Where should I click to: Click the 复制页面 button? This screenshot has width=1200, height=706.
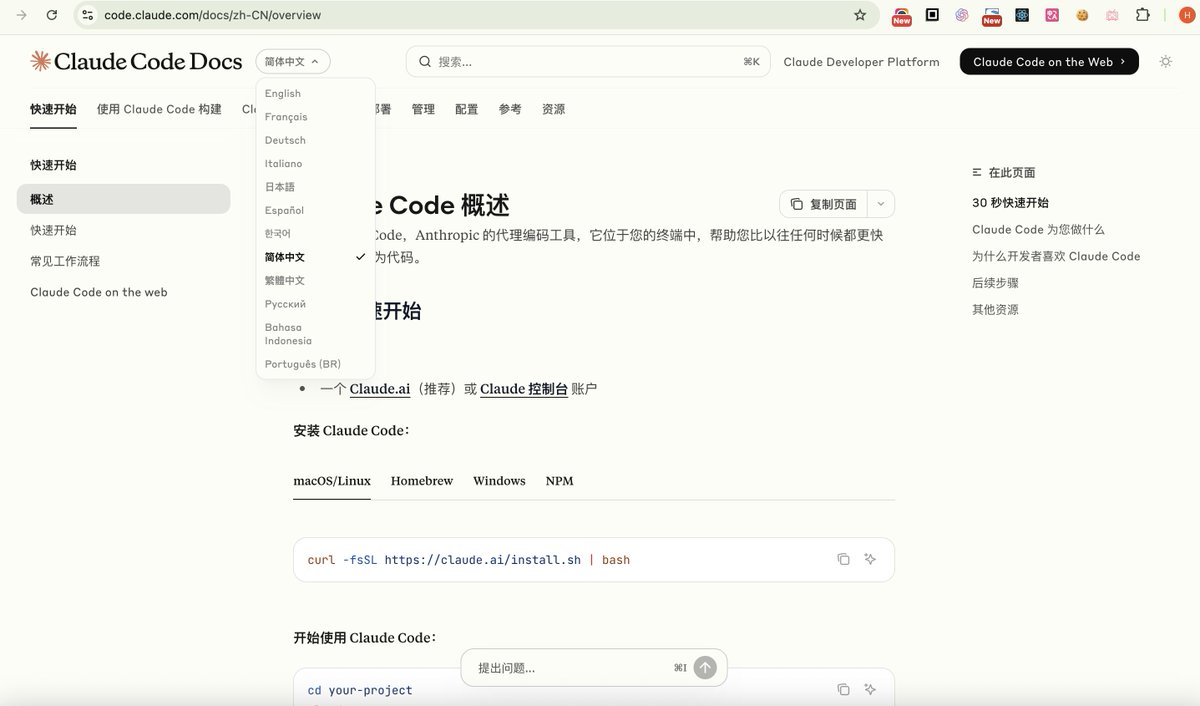(x=824, y=204)
